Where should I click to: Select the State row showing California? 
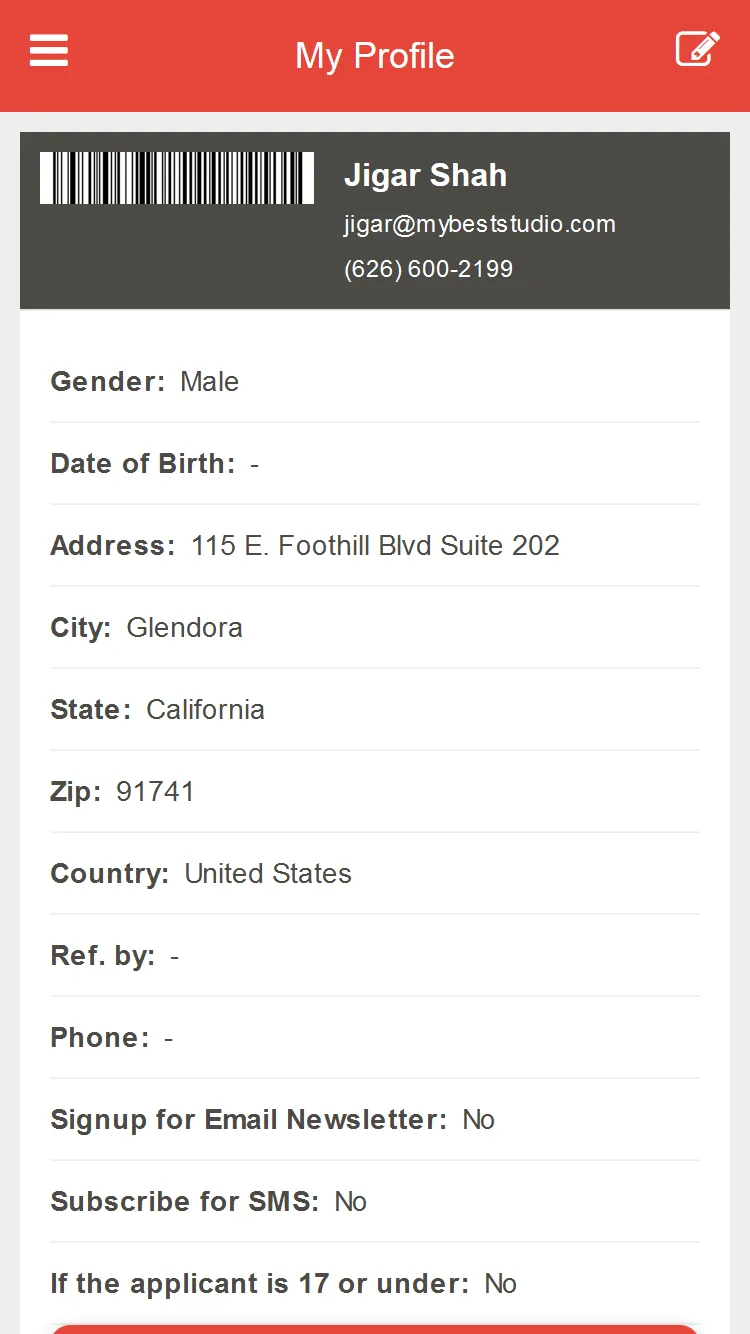click(x=375, y=709)
